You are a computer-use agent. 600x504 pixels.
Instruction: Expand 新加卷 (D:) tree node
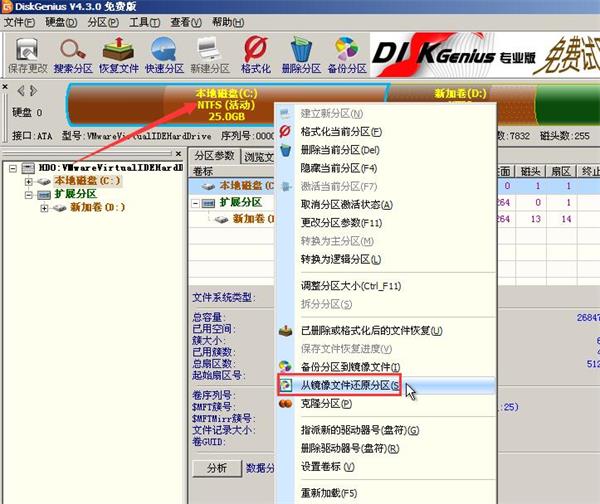(x=44, y=208)
